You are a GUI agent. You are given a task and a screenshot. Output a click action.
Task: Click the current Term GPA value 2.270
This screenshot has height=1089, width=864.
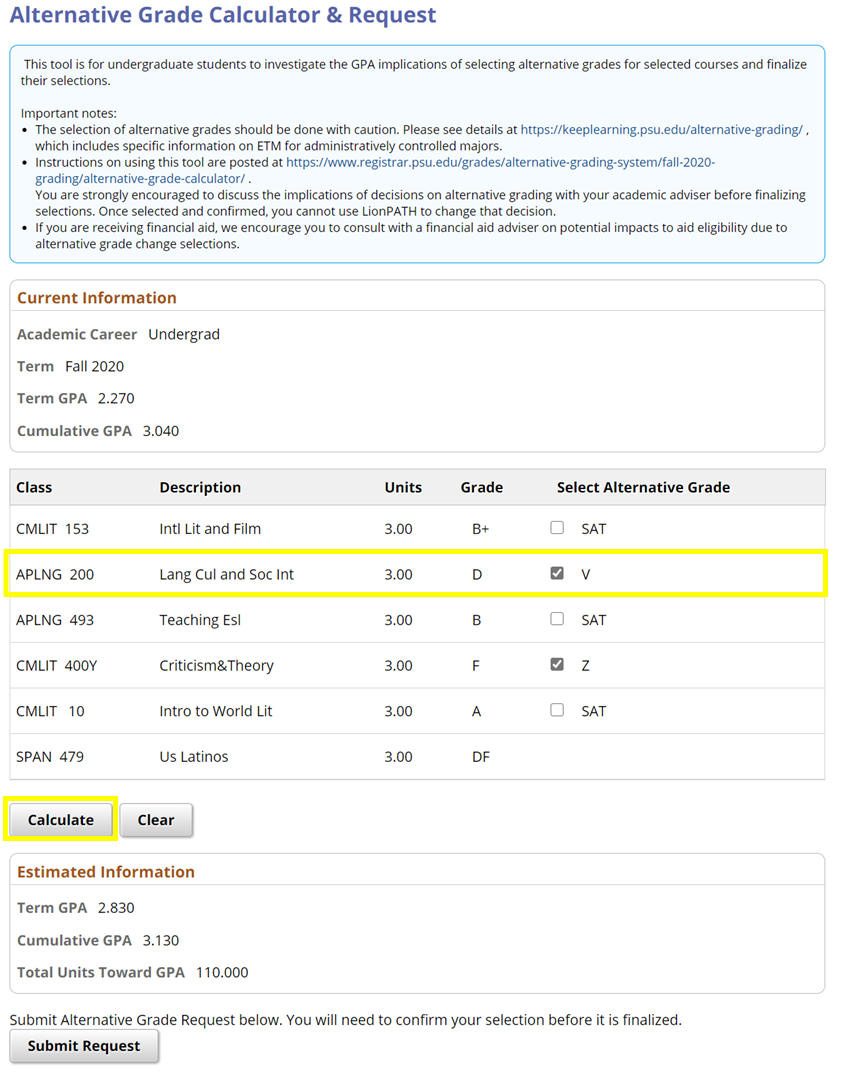click(116, 399)
